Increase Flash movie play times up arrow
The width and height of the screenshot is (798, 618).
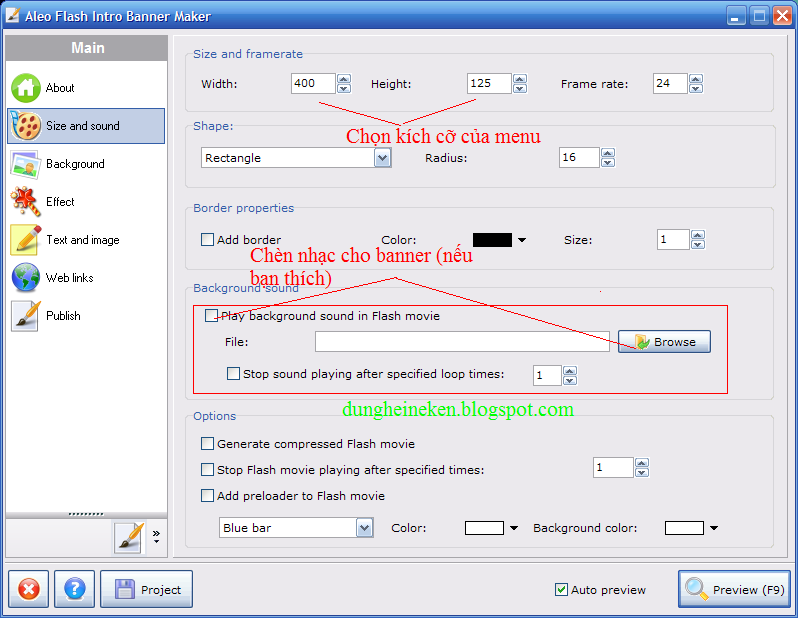642,463
